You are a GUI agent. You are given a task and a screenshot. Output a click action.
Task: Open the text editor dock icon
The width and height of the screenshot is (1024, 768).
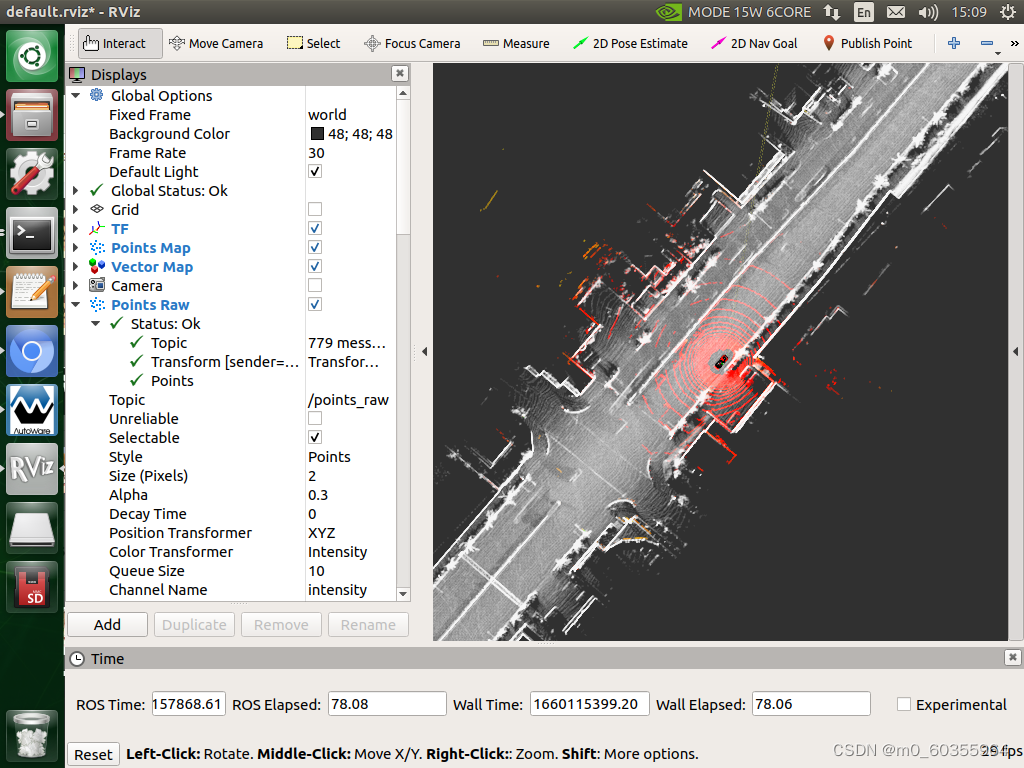point(32,292)
